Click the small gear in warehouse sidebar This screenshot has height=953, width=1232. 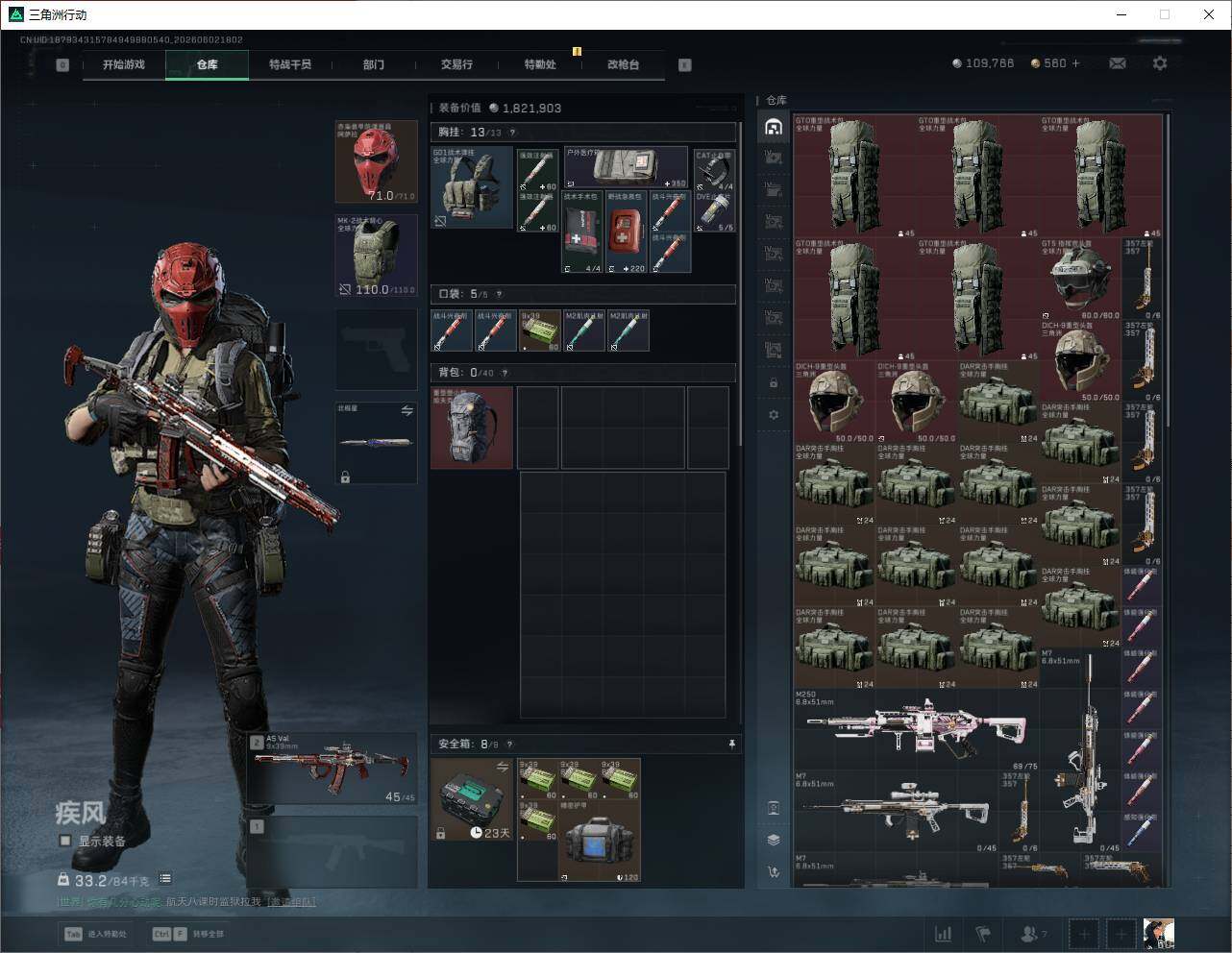point(774,415)
